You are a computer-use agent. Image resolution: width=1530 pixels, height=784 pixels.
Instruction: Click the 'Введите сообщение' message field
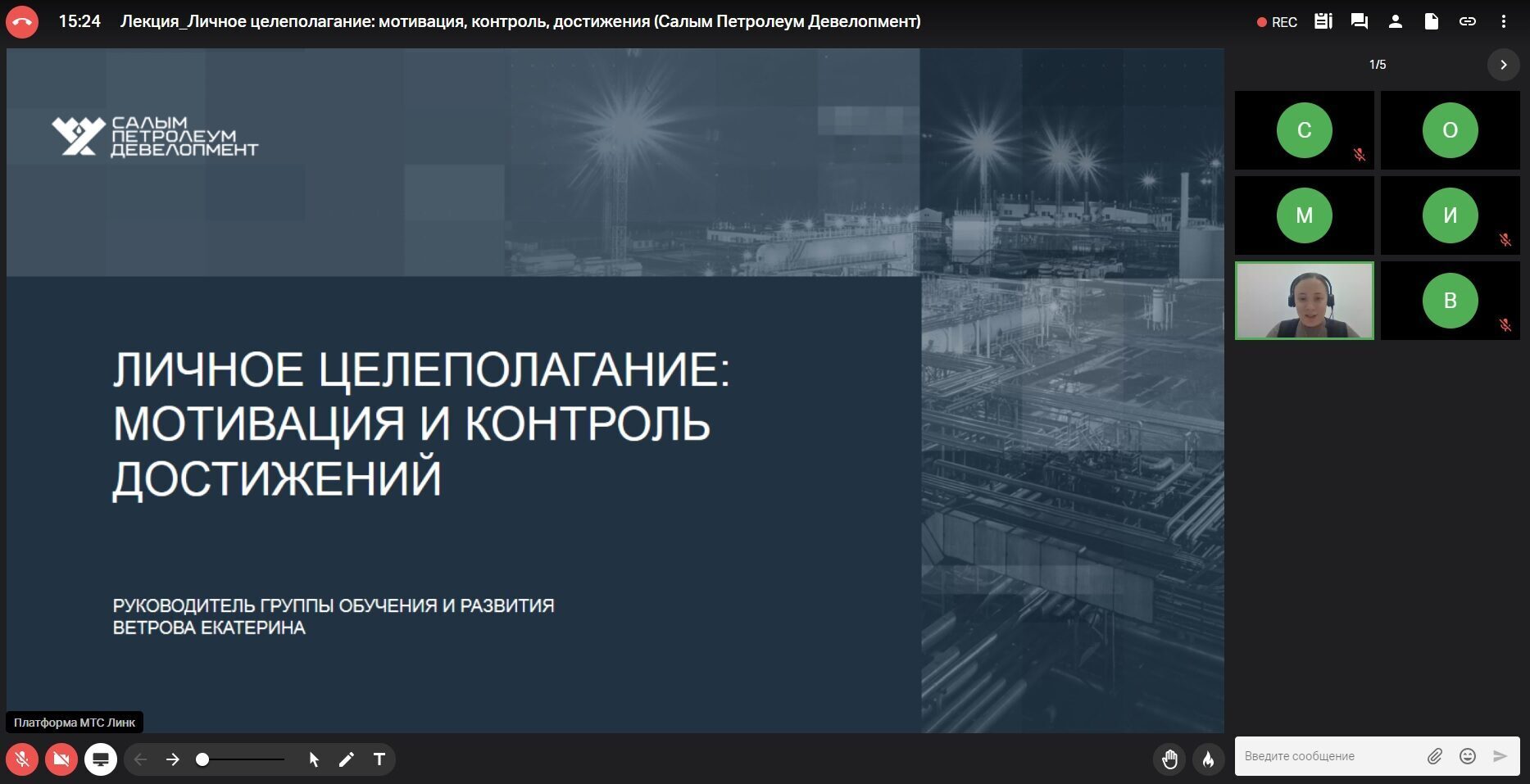click(1328, 756)
